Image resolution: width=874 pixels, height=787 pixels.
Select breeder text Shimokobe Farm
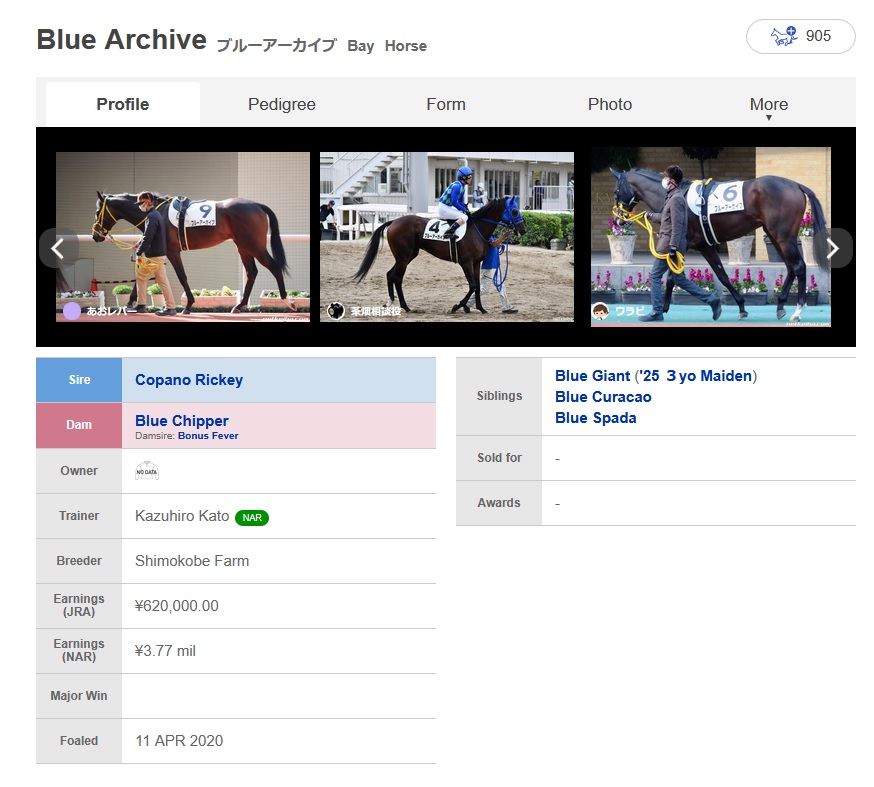tap(192, 561)
